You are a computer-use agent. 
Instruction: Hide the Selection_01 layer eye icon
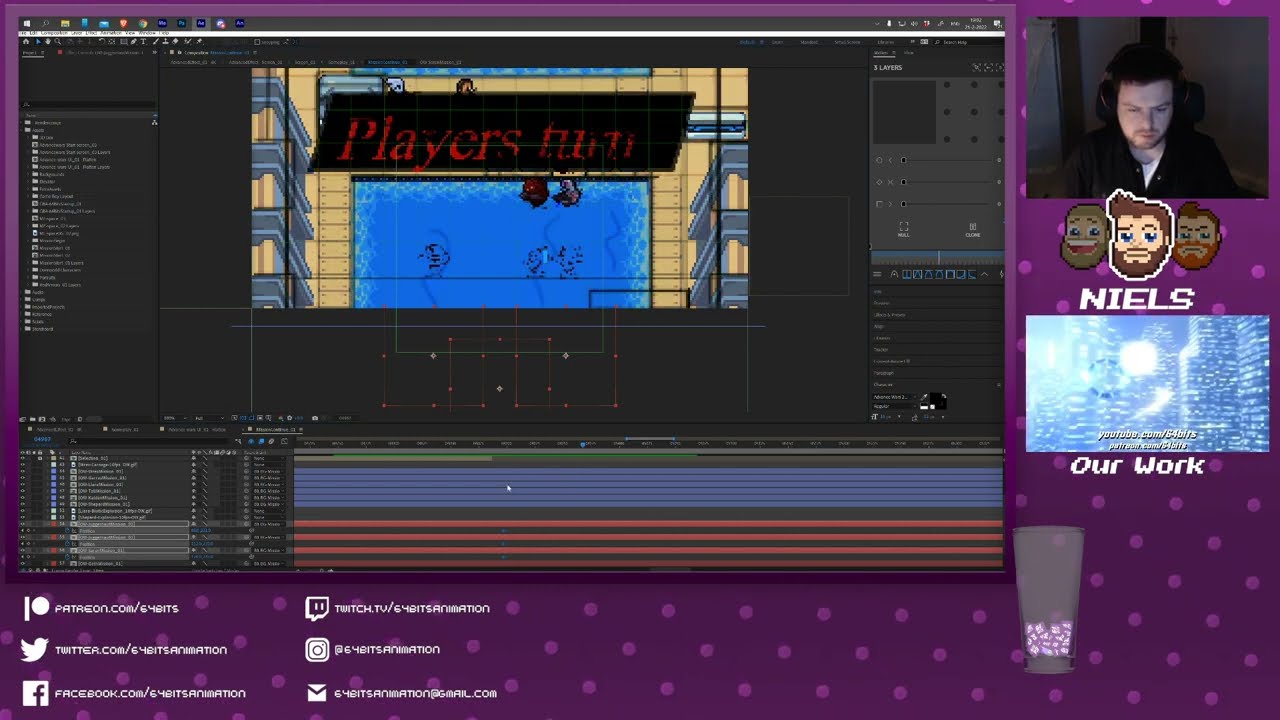(23, 458)
